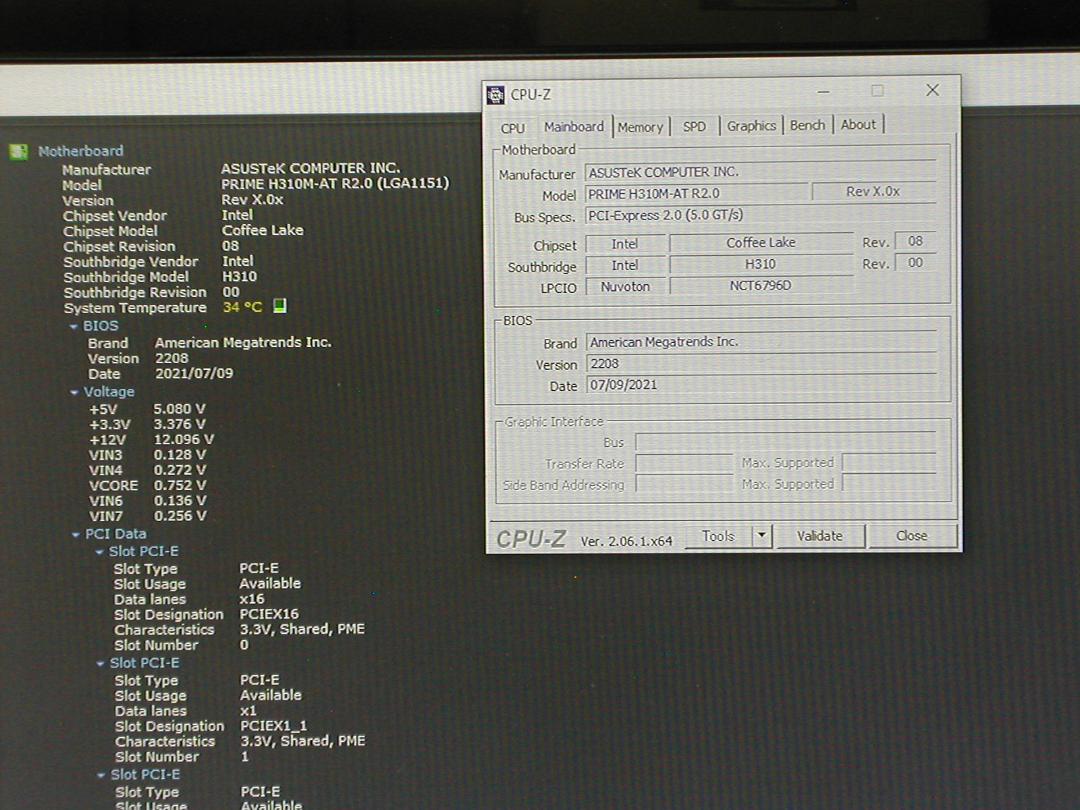
Task: Click the Rev X.0x field in CPU-Z
Action: point(873,191)
